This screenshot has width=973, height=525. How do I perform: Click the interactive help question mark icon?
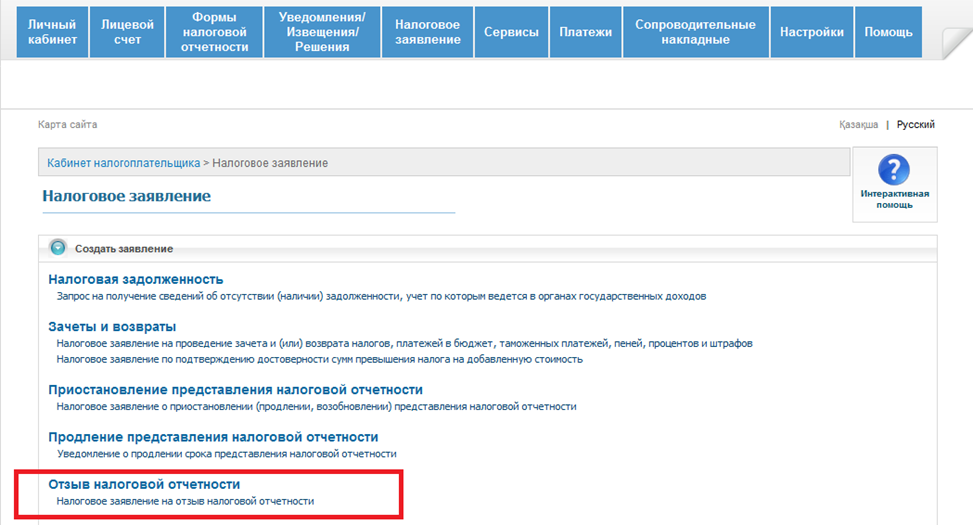[x=893, y=169]
